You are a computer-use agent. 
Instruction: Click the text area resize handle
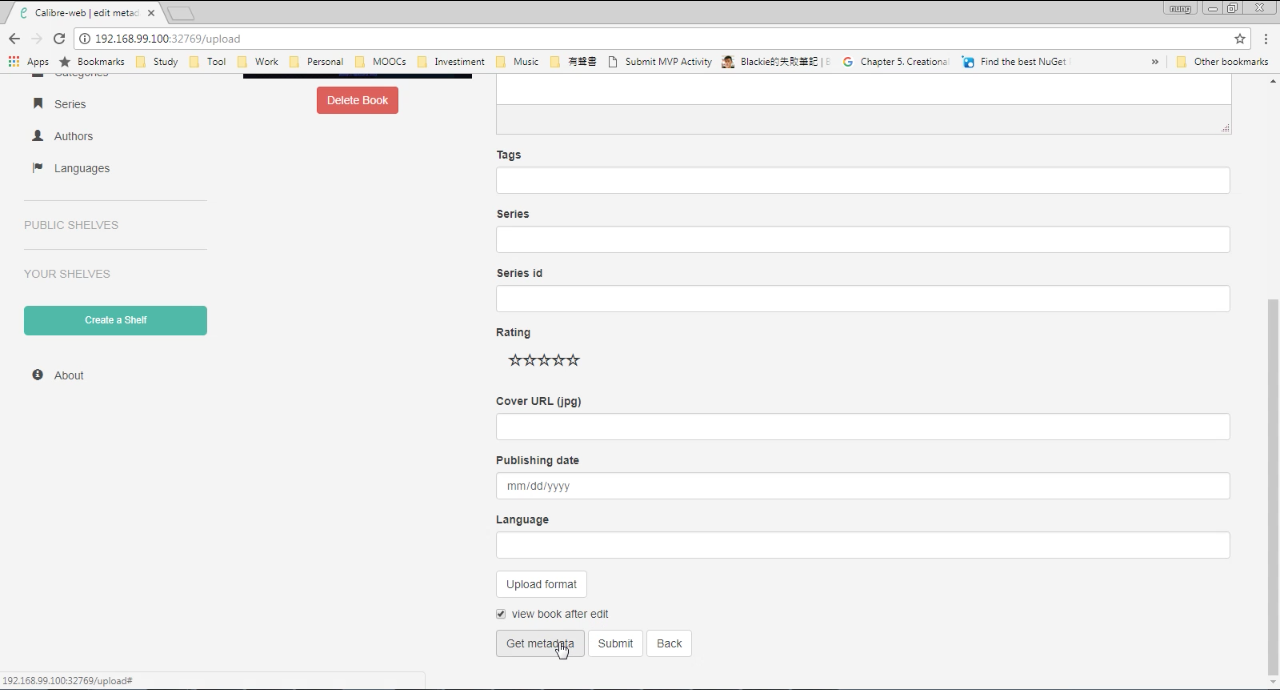[1225, 128]
